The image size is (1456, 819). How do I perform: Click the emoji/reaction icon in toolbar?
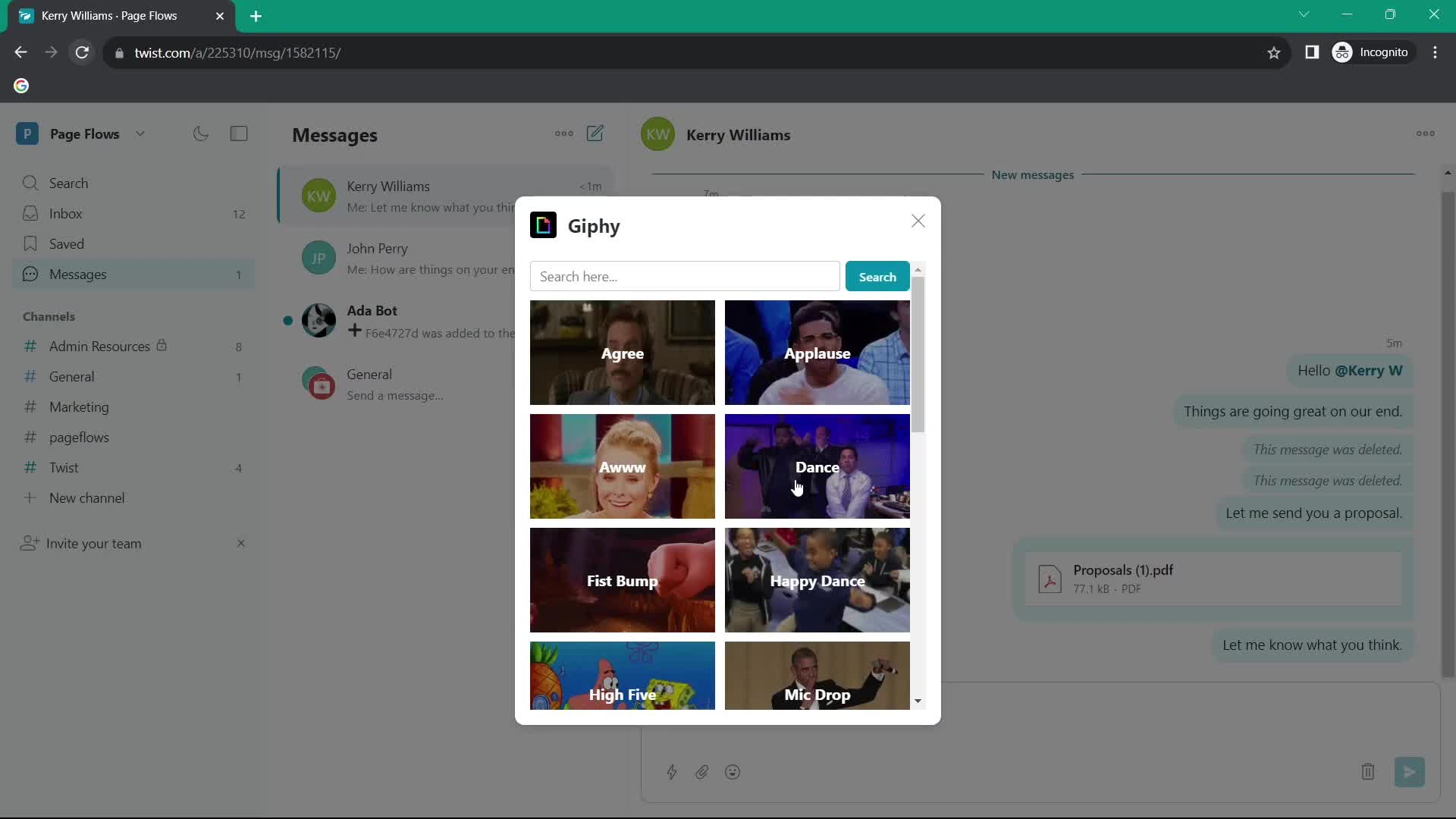732,771
